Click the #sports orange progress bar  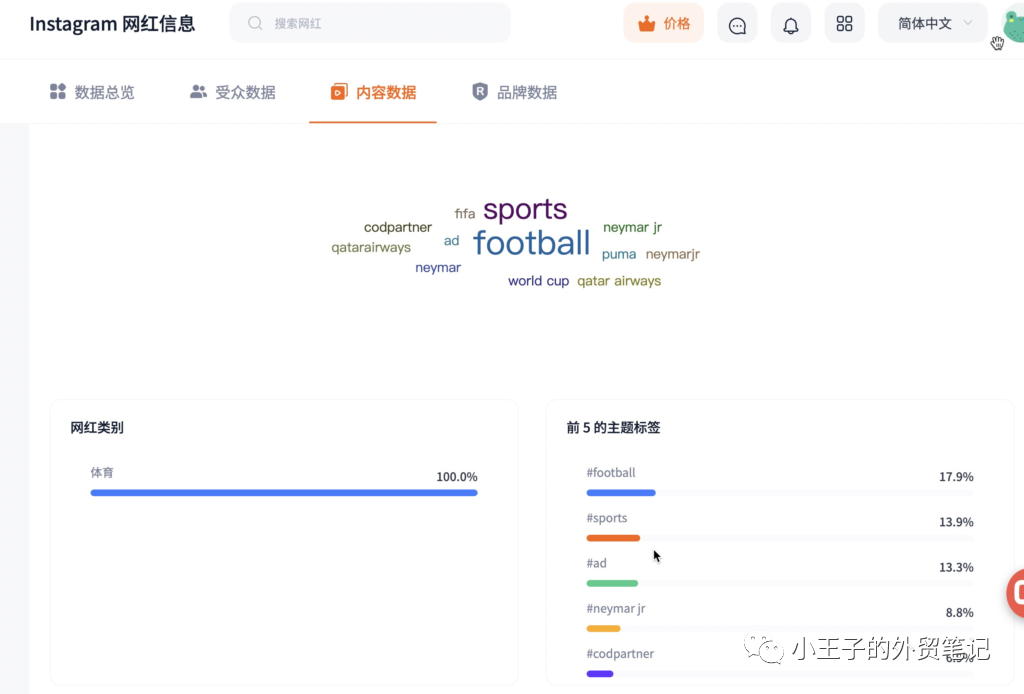pos(613,538)
